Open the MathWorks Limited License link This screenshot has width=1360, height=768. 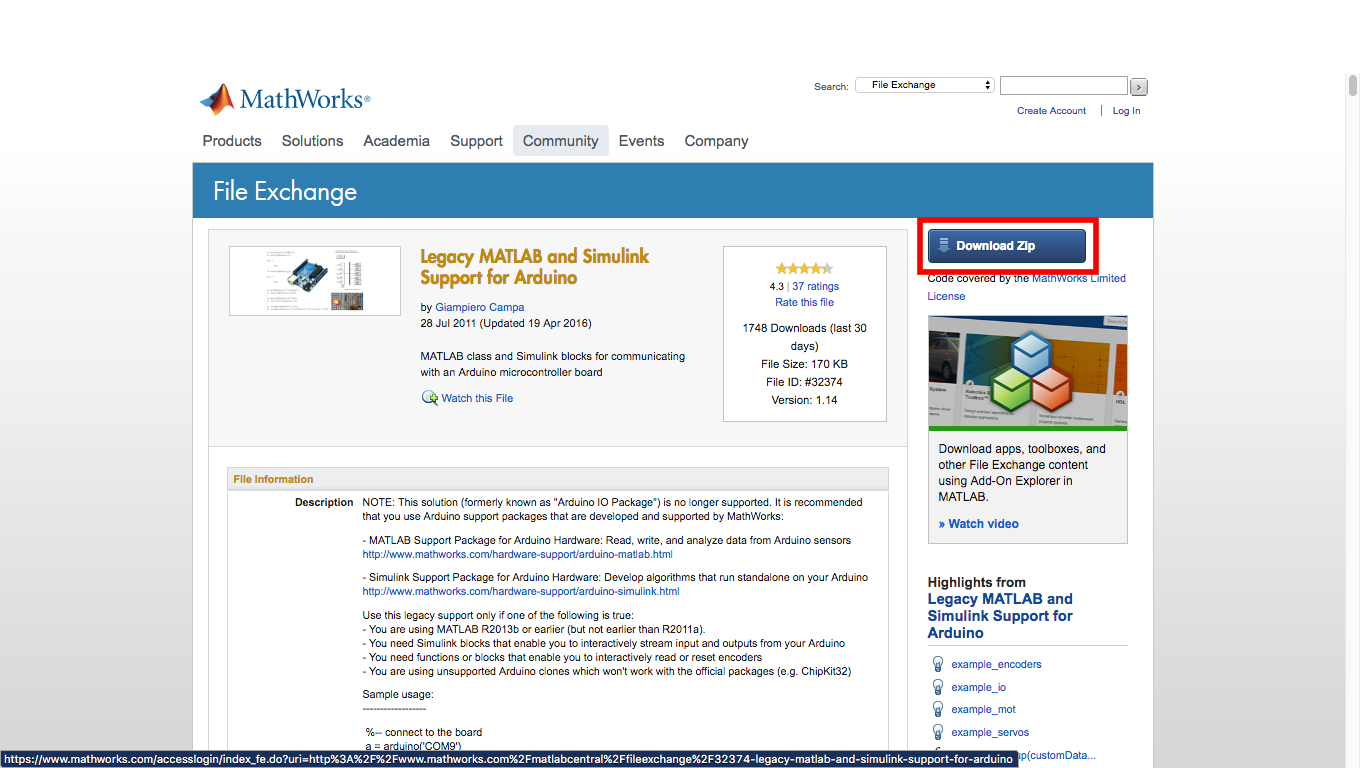(1079, 278)
